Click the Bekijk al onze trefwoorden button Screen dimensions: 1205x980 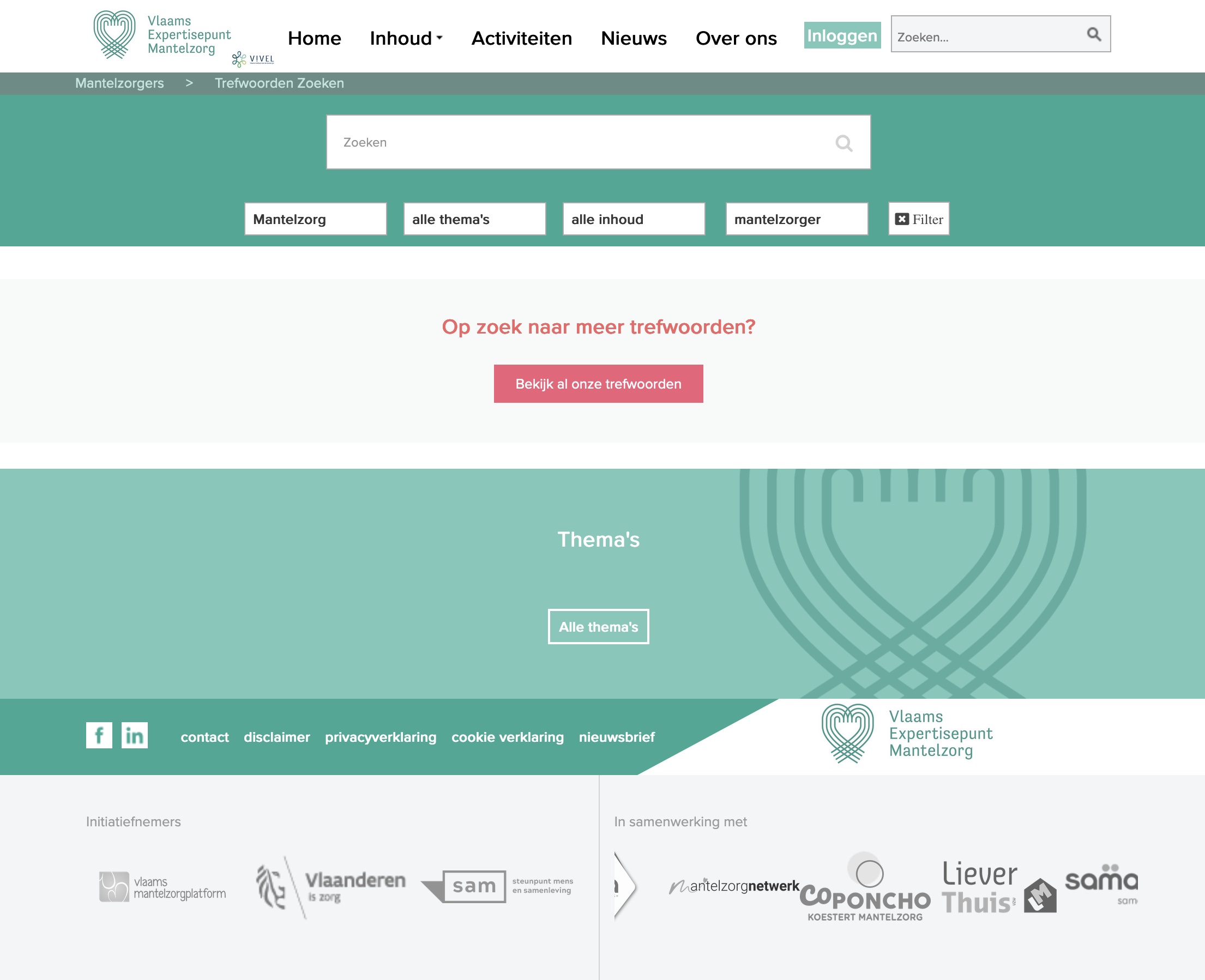pos(598,384)
